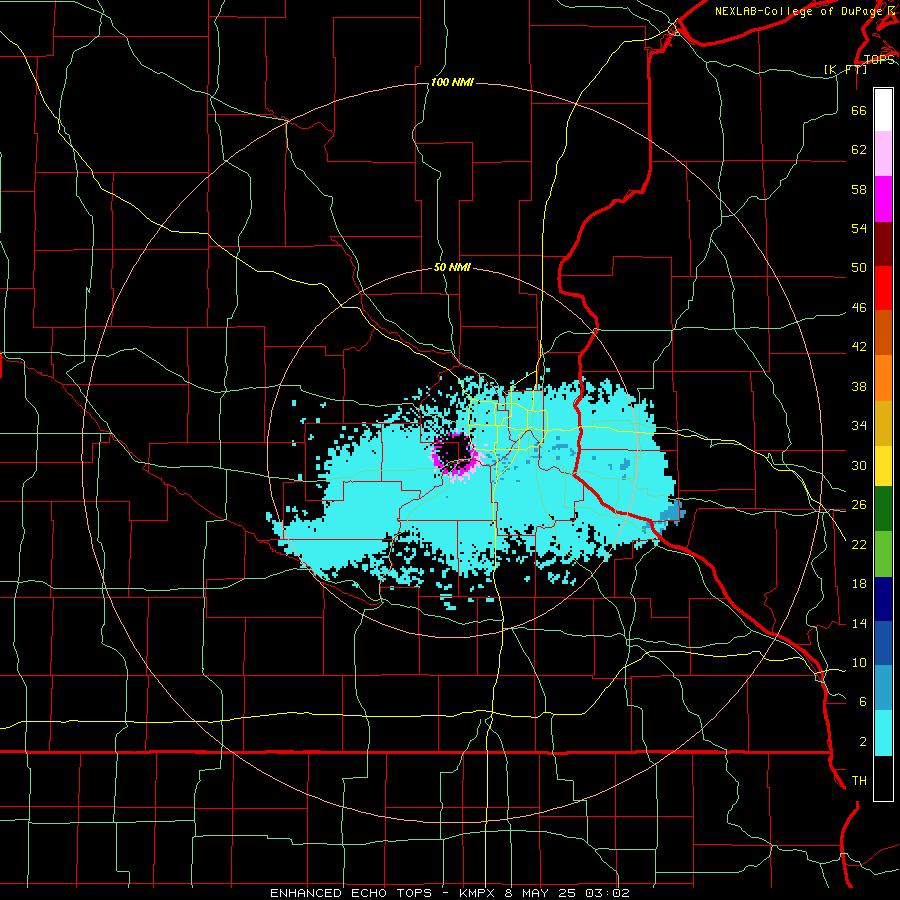Click the white color swatch above 66 kft
Image resolution: width=900 pixels, height=900 pixels.
[x=883, y=110]
